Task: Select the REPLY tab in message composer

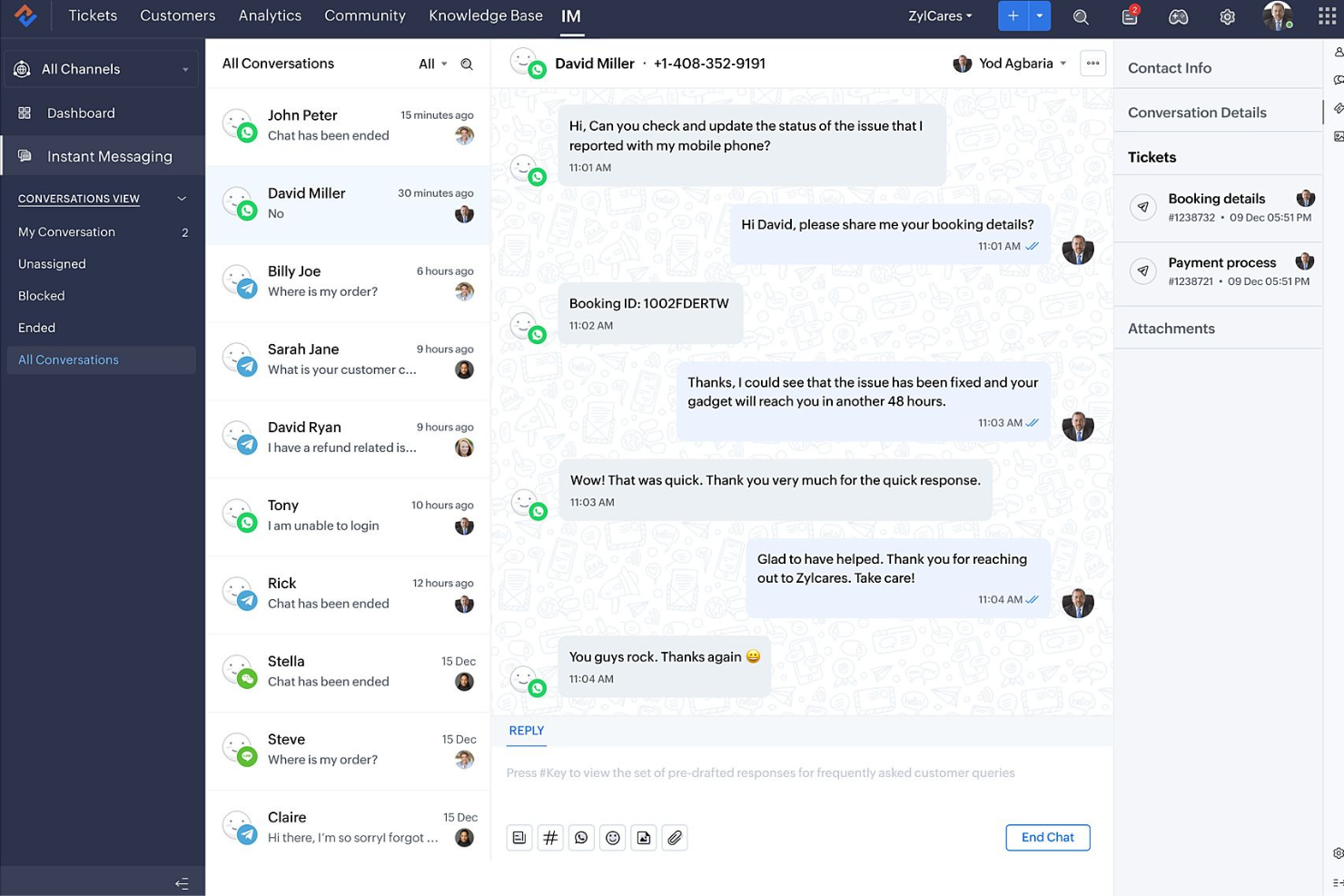Action: point(527,731)
